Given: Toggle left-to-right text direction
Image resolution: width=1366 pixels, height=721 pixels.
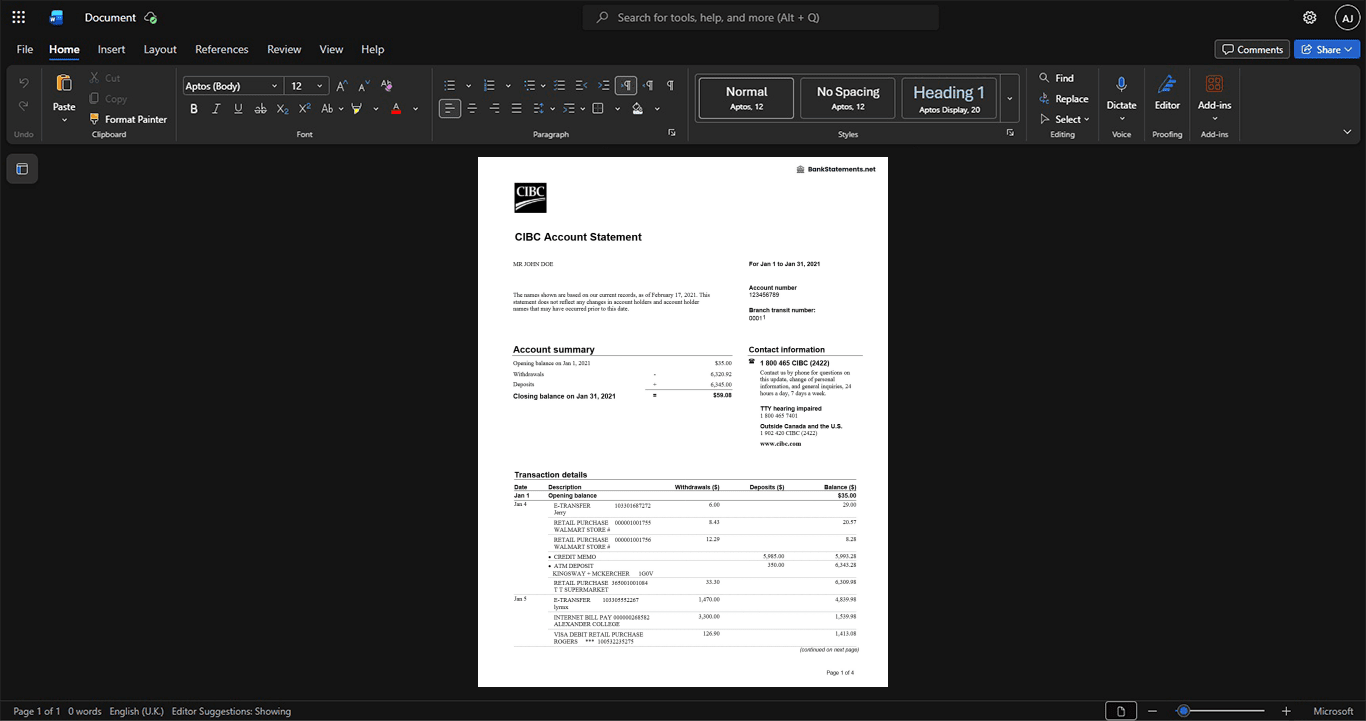Looking at the screenshot, I should click(626, 85).
